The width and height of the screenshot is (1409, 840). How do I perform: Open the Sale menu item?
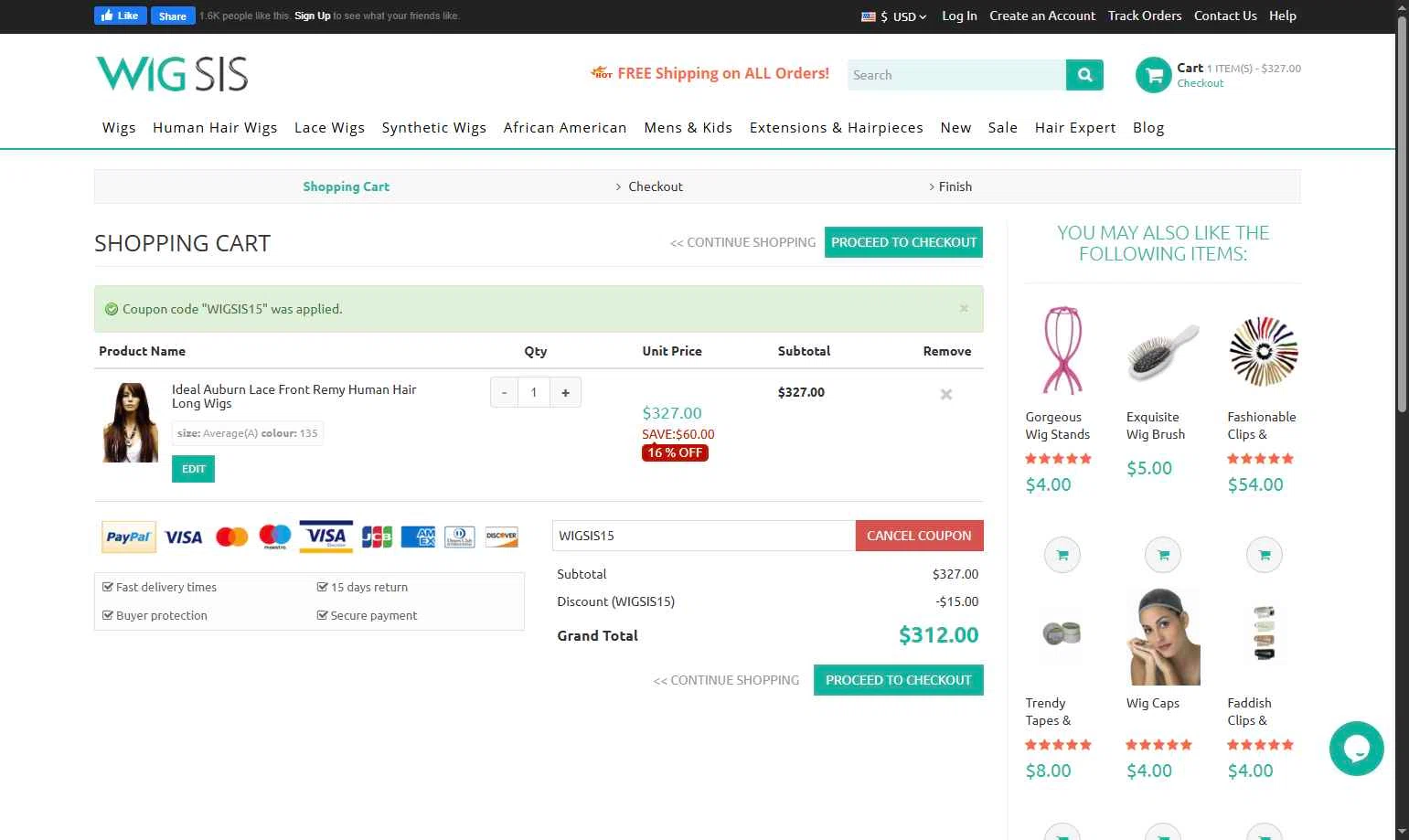click(x=1002, y=128)
